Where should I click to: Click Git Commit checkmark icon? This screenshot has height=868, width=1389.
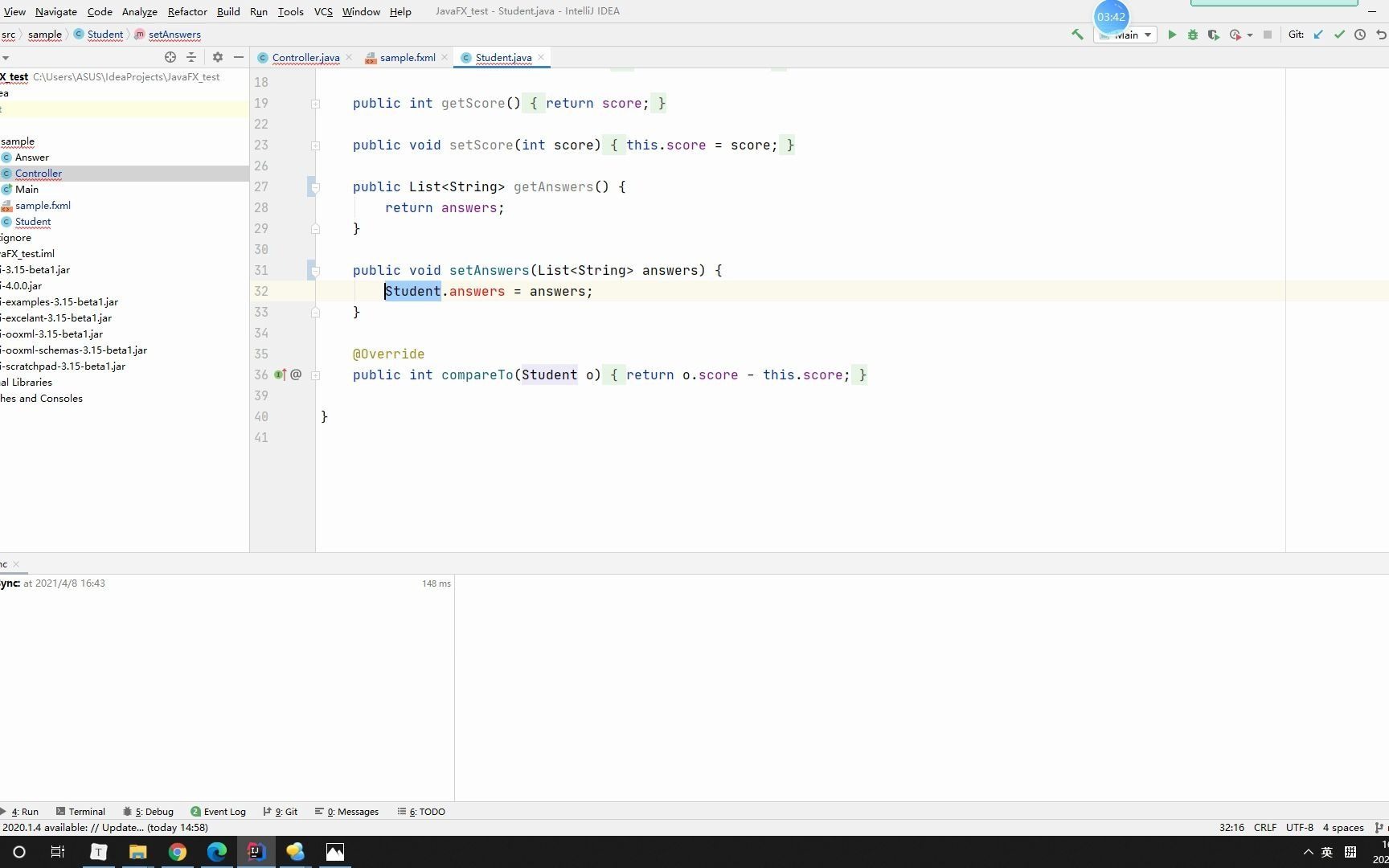1339,35
